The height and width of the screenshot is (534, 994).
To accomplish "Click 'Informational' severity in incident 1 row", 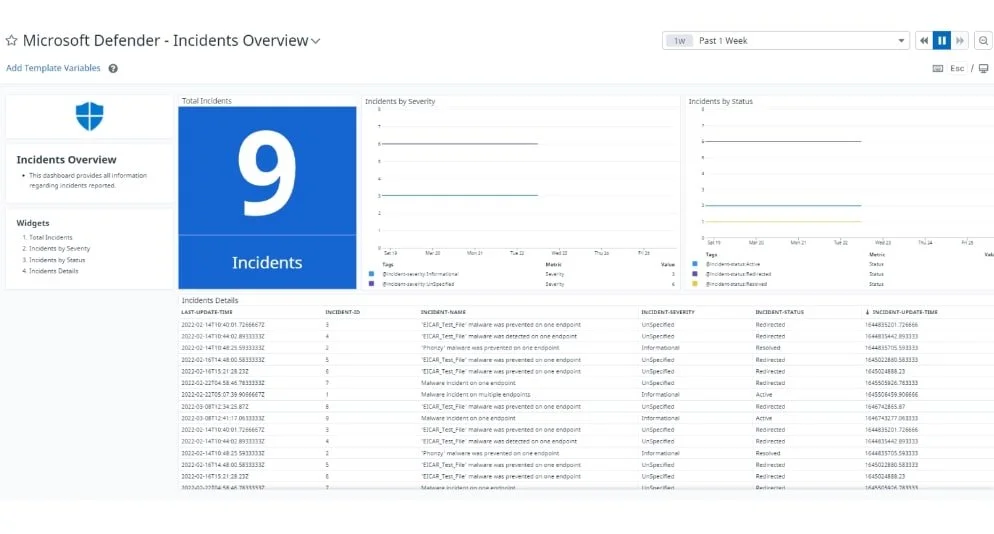I will pyautogui.click(x=660, y=394).
